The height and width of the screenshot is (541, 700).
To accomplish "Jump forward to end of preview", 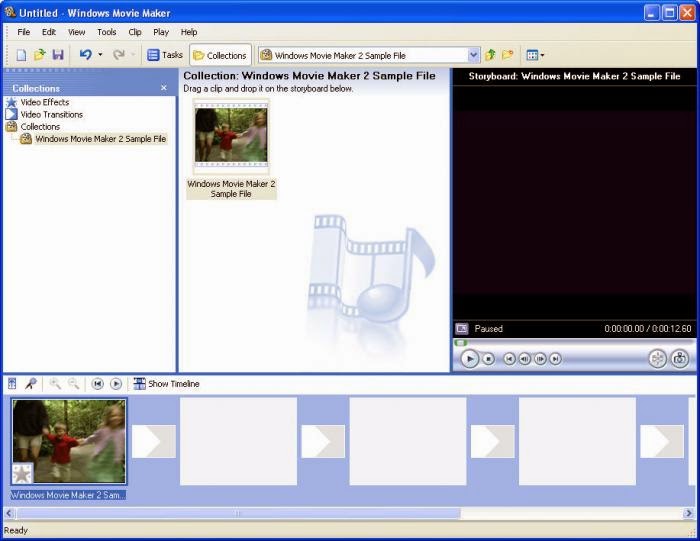I will point(555,359).
